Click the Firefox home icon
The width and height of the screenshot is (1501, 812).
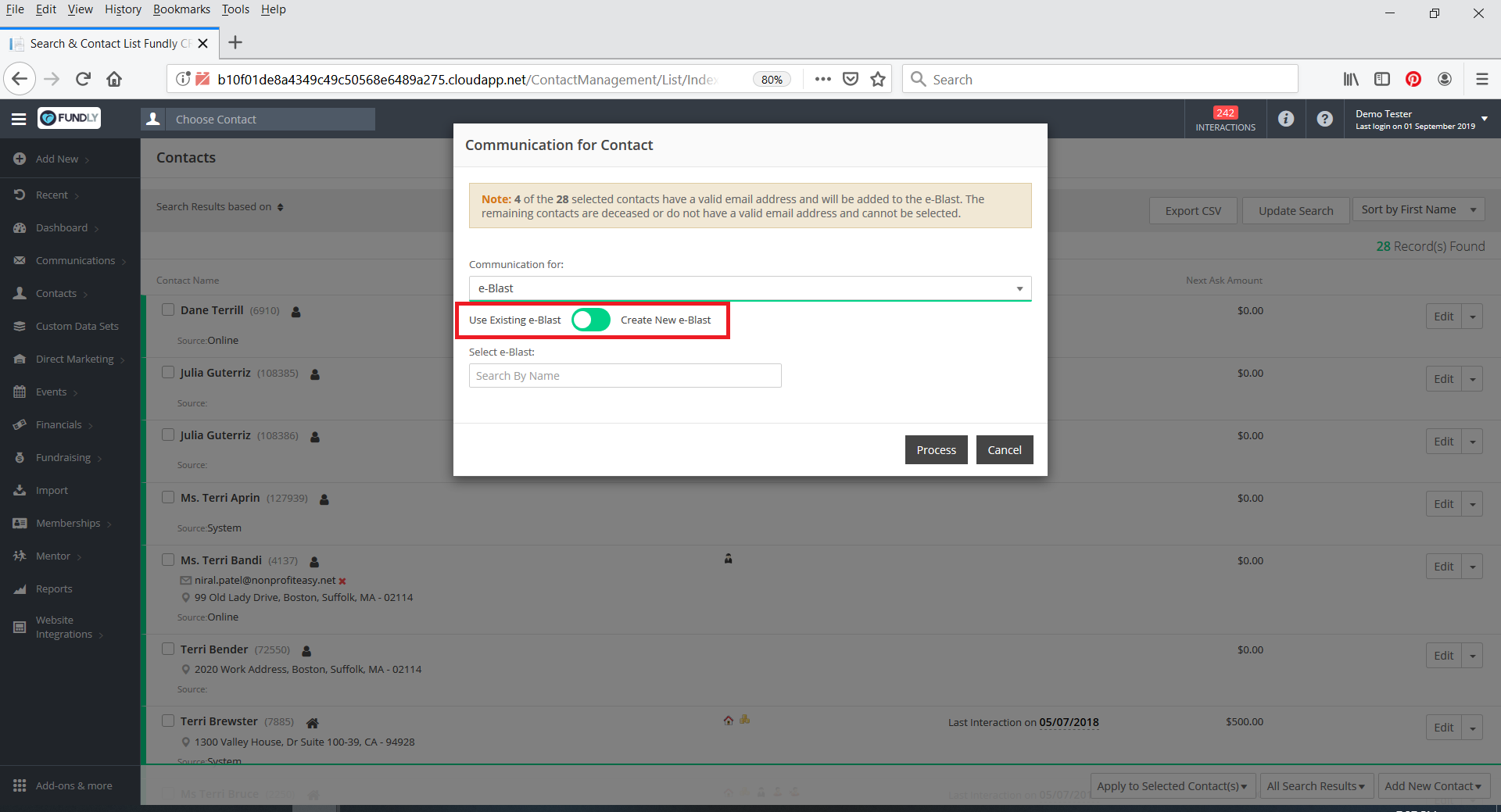click(114, 79)
